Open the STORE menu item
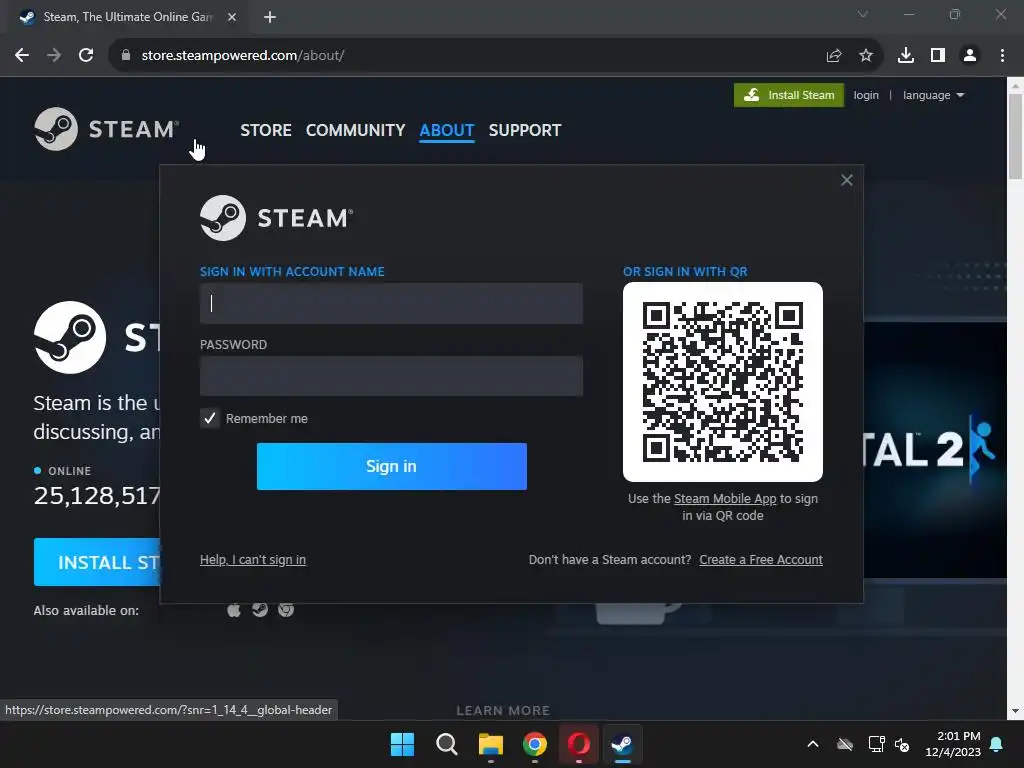Viewport: 1024px width, 768px height. click(266, 130)
